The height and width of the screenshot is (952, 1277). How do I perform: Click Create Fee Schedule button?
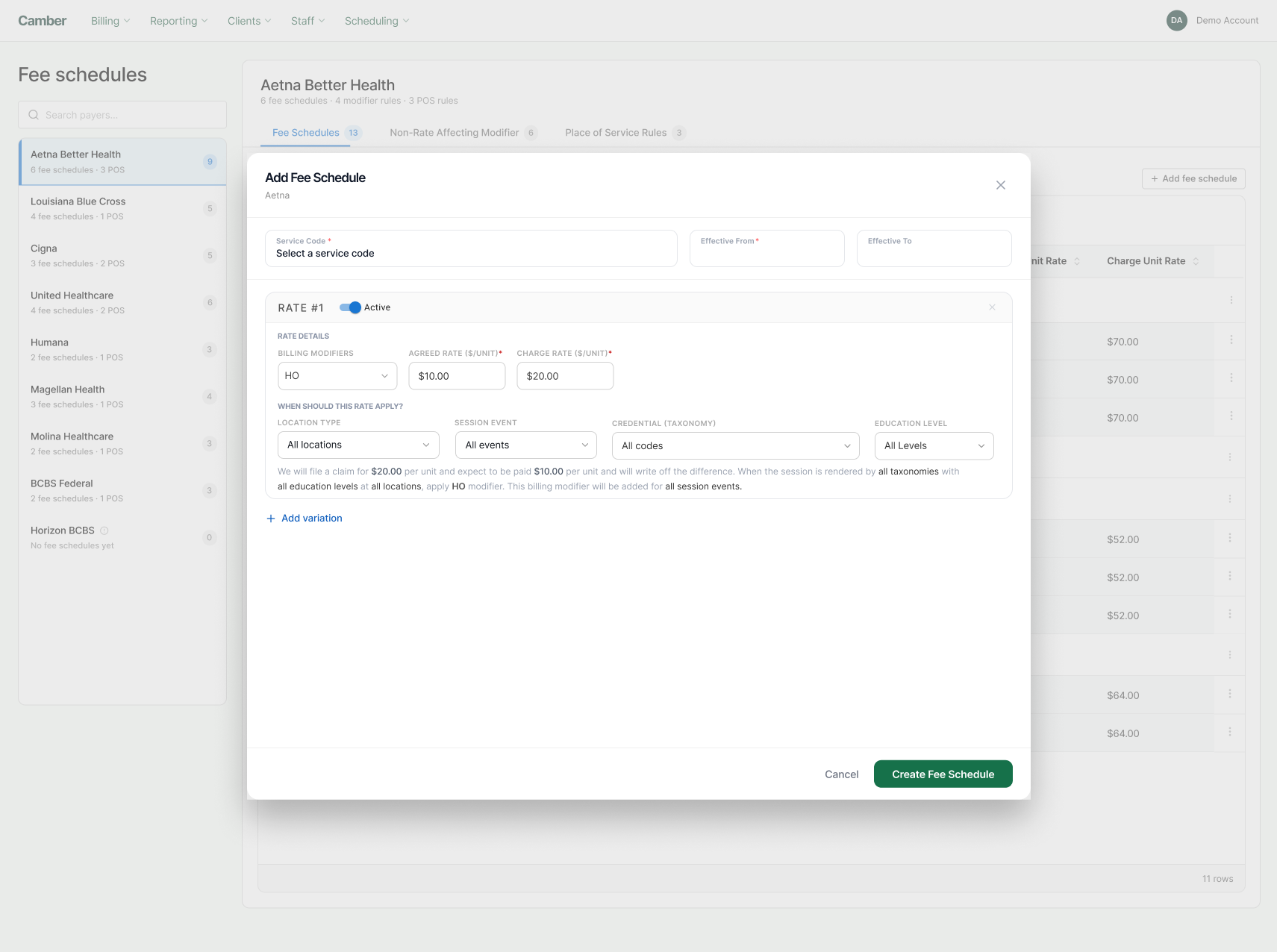point(943,774)
